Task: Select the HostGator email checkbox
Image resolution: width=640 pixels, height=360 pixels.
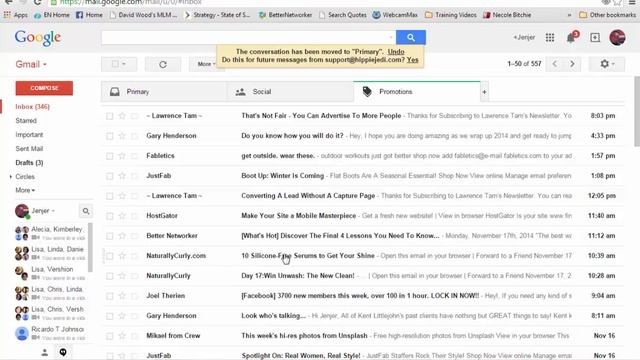Action: click(x=109, y=216)
